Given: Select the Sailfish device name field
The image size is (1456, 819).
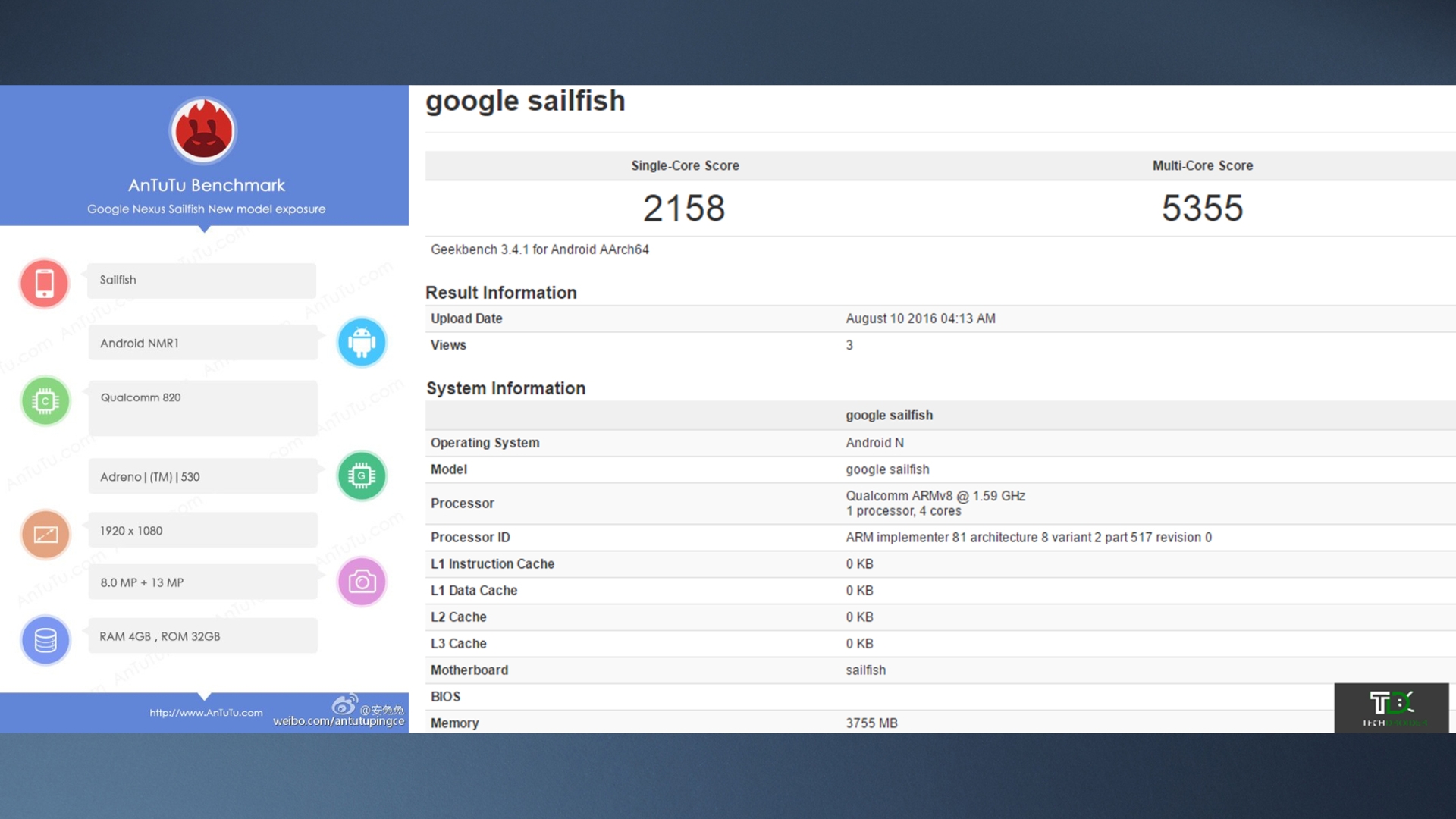Looking at the screenshot, I should [202, 281].
